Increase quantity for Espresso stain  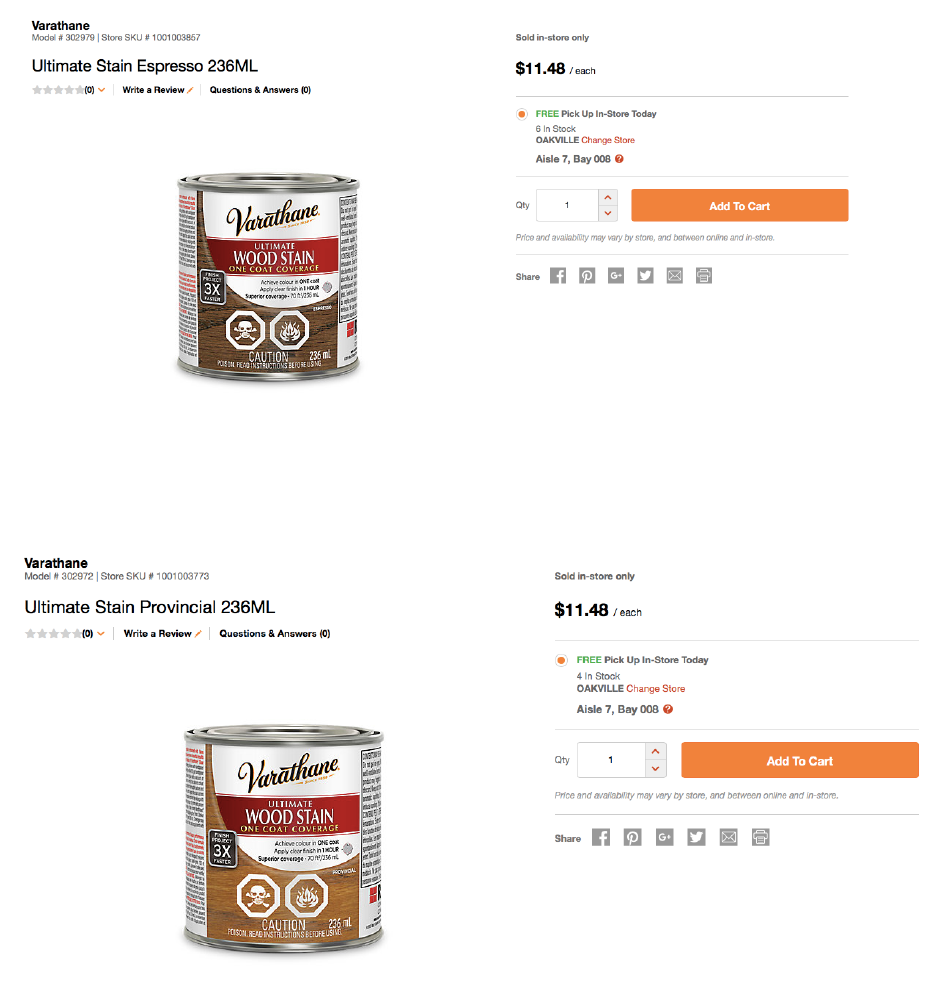pos(608,198)
